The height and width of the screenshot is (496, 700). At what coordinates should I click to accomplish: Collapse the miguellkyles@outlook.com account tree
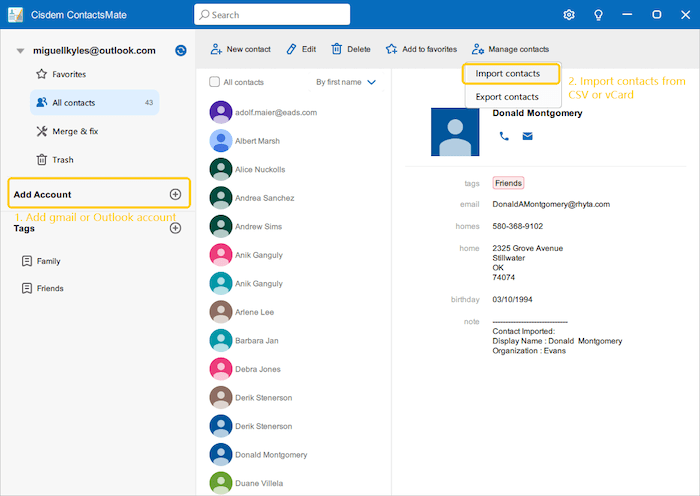(x=20, y=51)
